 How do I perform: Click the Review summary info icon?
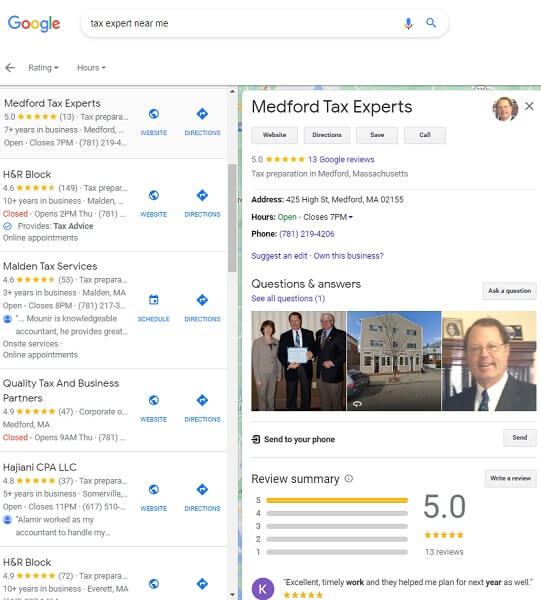349,478
